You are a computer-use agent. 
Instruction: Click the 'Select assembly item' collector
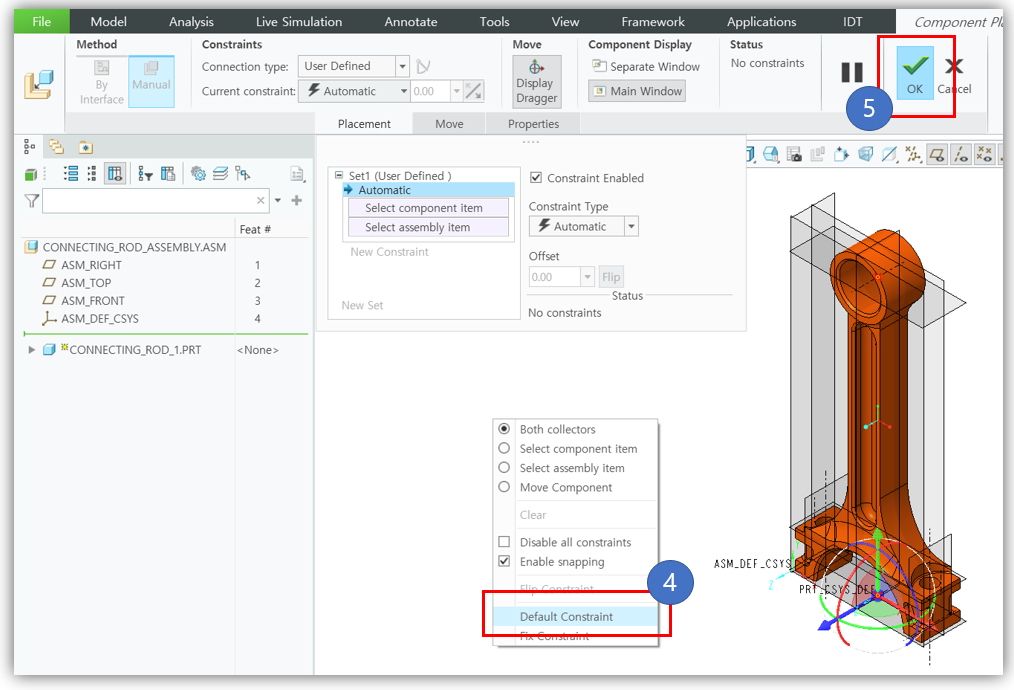click(x=428, y=227)
